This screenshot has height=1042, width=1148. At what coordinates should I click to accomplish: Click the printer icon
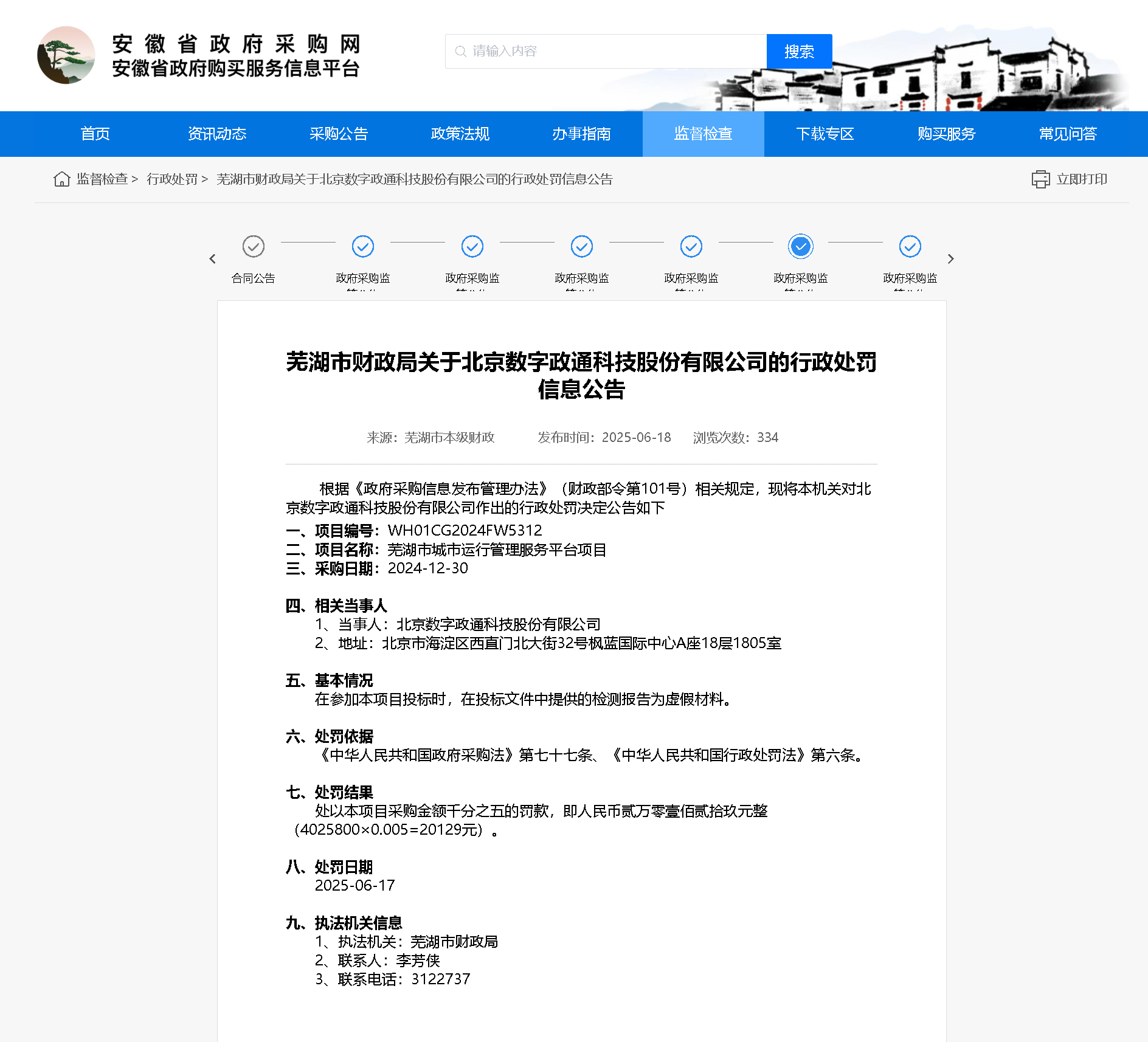1040,179
